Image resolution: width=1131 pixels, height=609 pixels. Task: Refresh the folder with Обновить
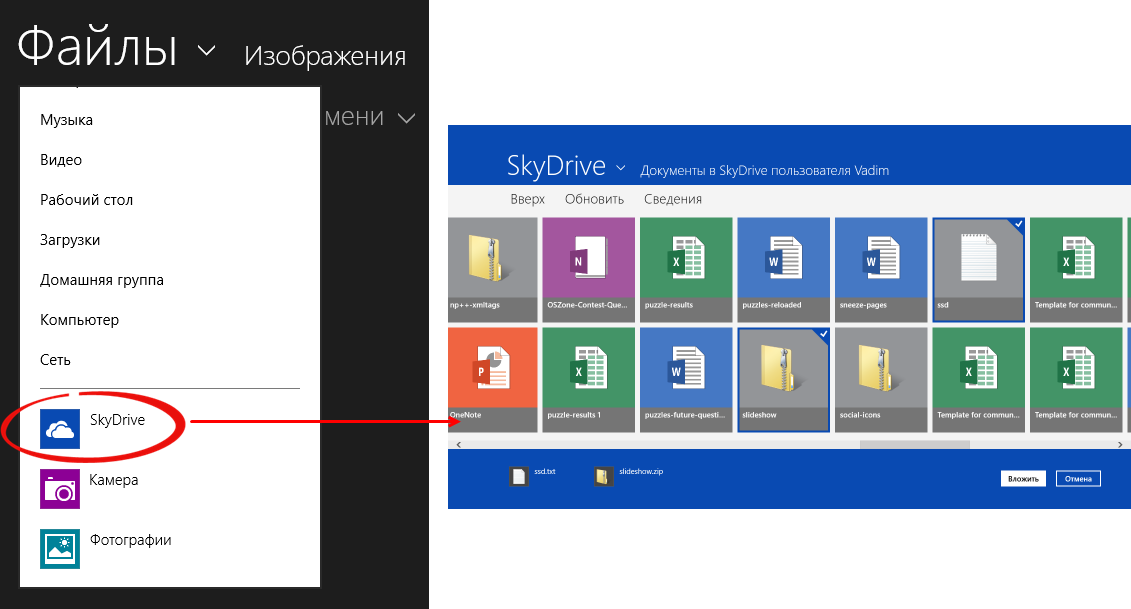(594, 199)
